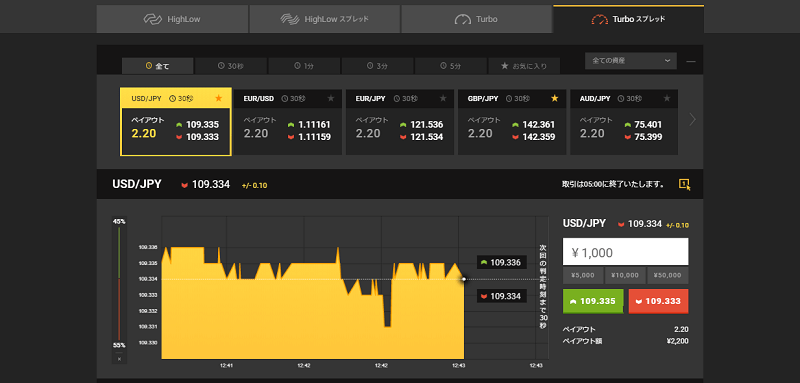
Task: Favorite EUR/USD with its star
Action: (331, 98)
